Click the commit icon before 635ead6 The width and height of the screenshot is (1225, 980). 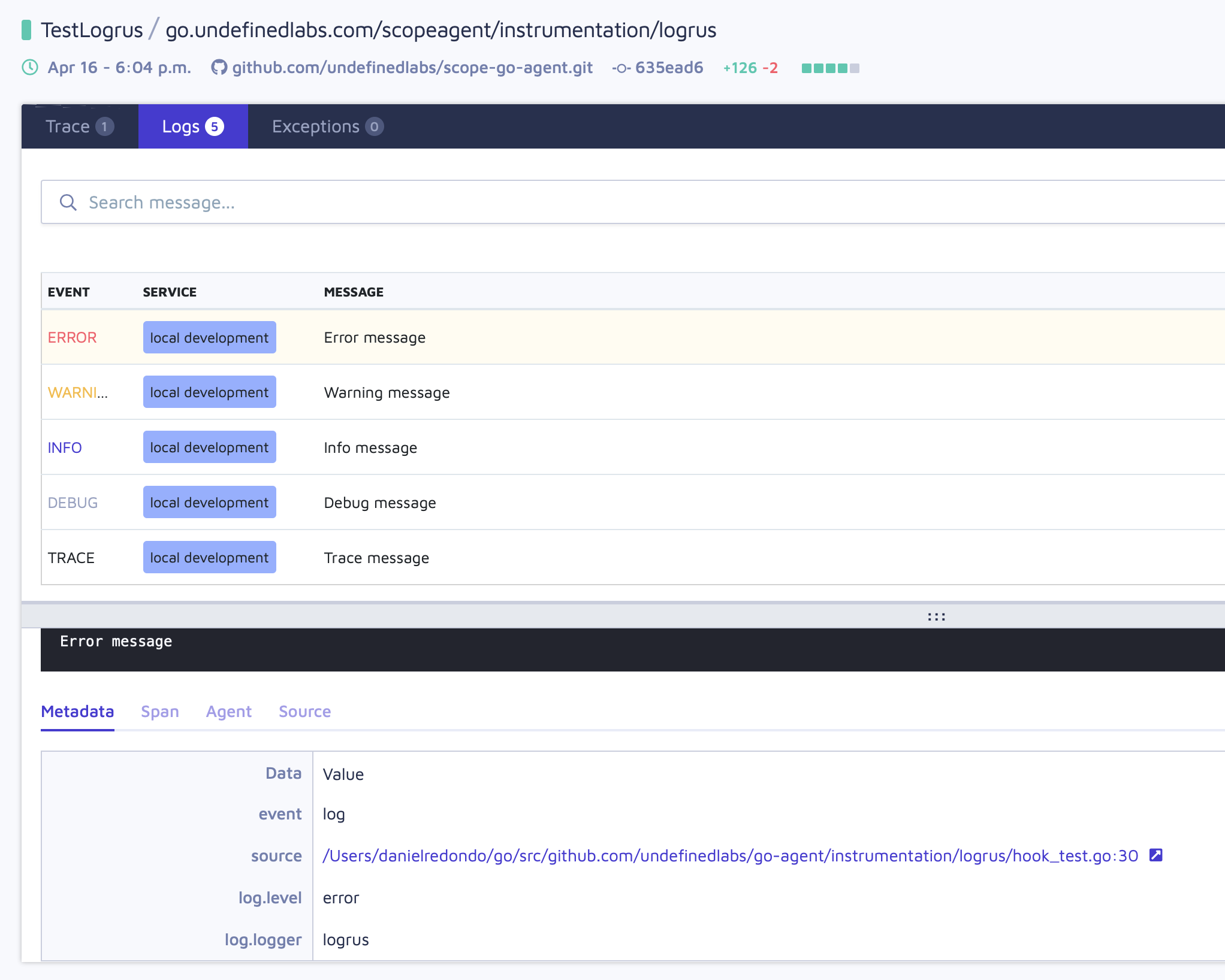621,68
